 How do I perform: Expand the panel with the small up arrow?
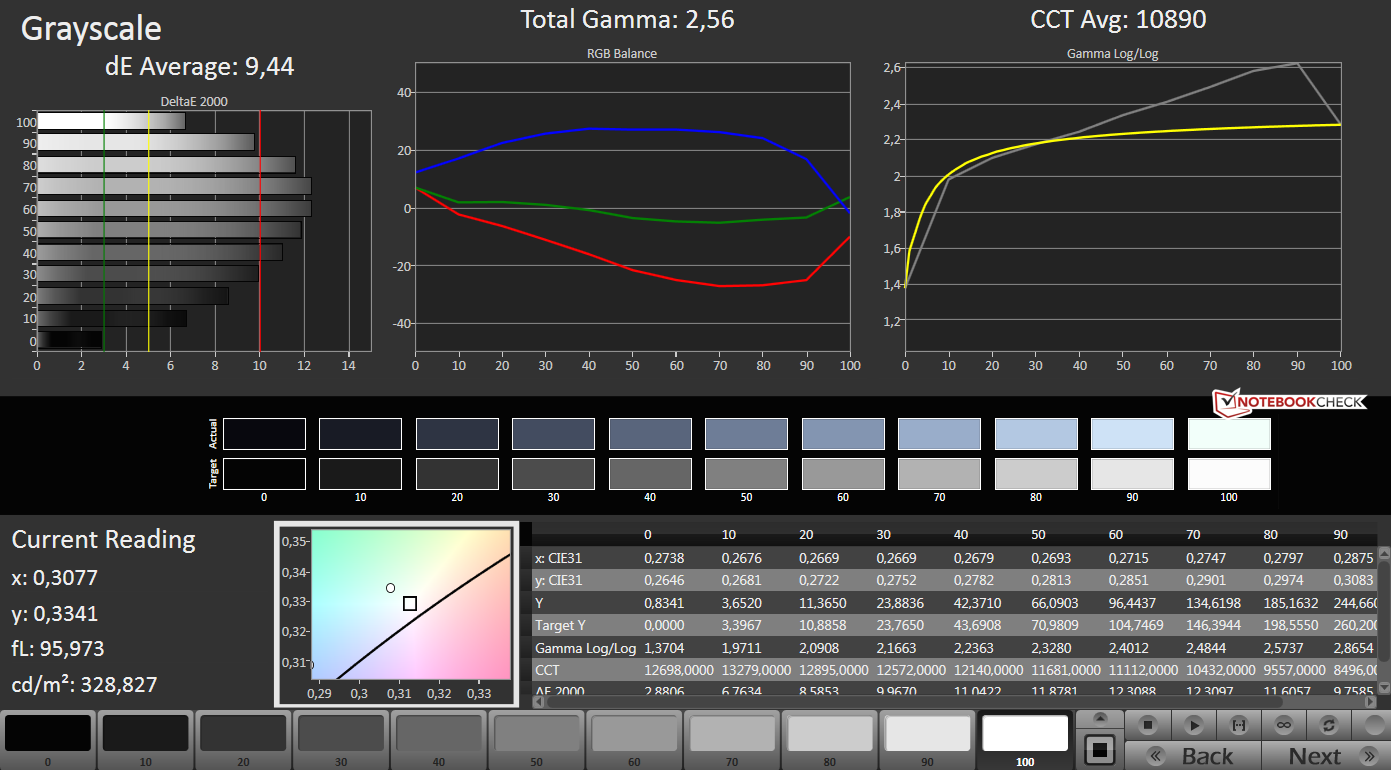[1099, 719]
